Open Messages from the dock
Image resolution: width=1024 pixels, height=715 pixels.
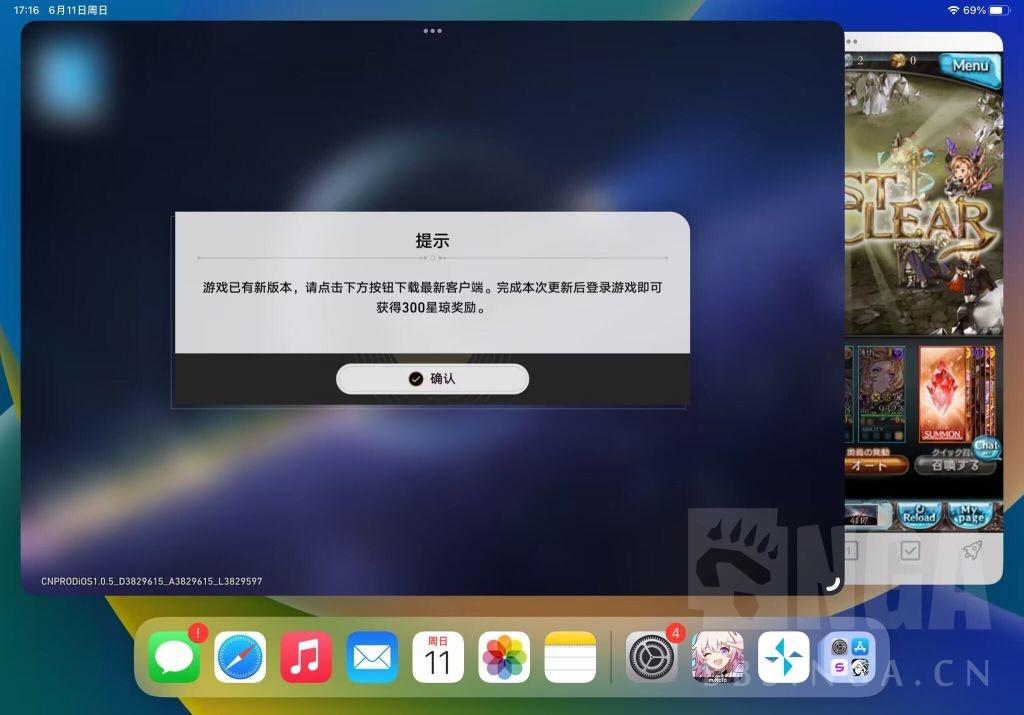[173, 657]
